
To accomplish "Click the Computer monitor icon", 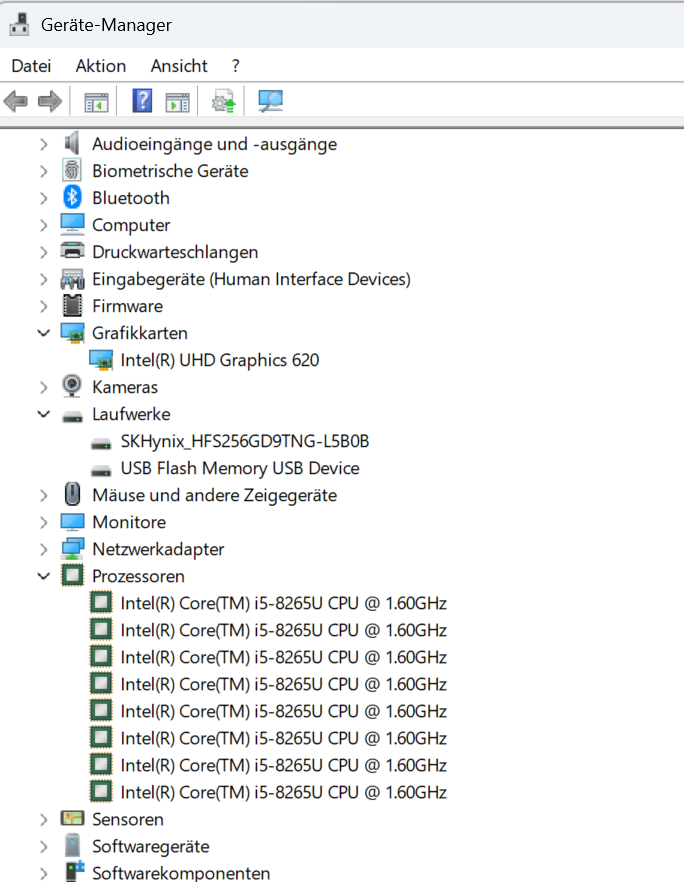I will (x=73, y=224).
